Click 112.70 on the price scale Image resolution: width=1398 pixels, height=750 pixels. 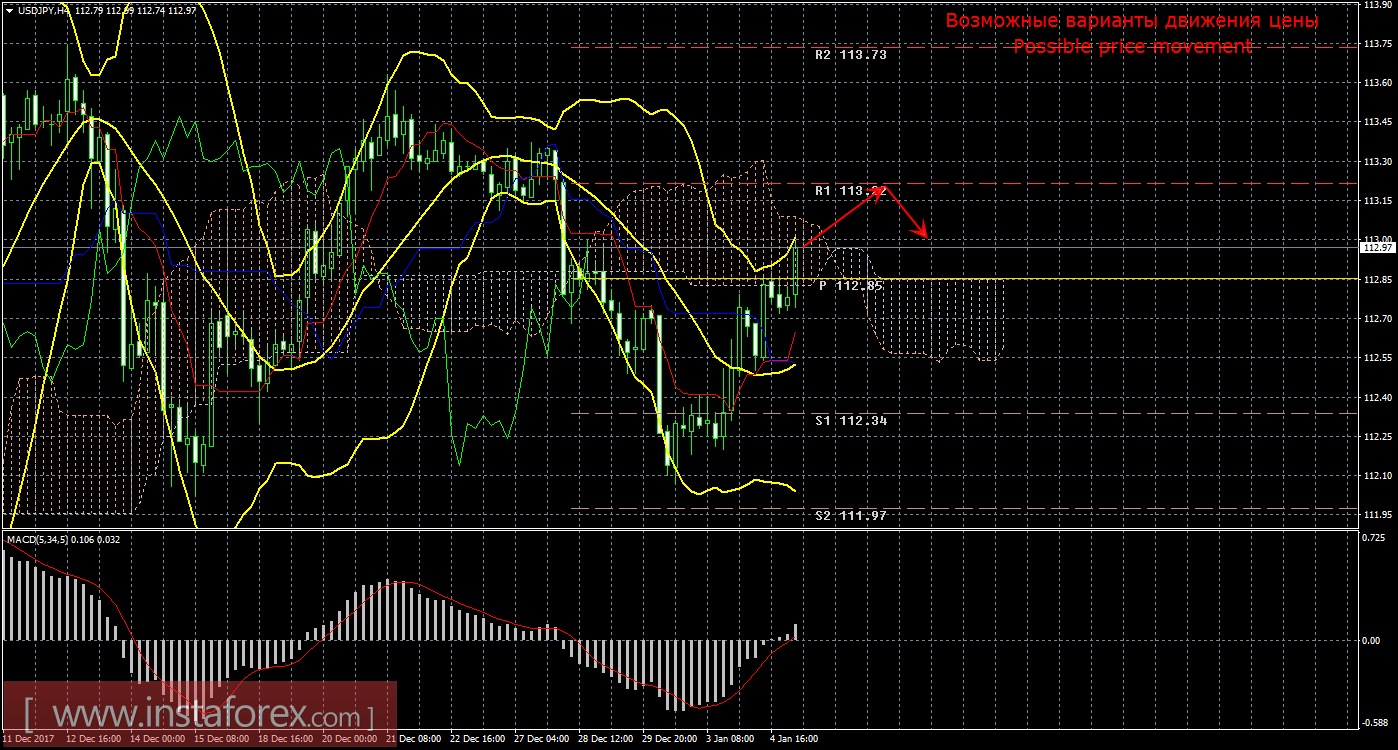(x=1378, y=318)
